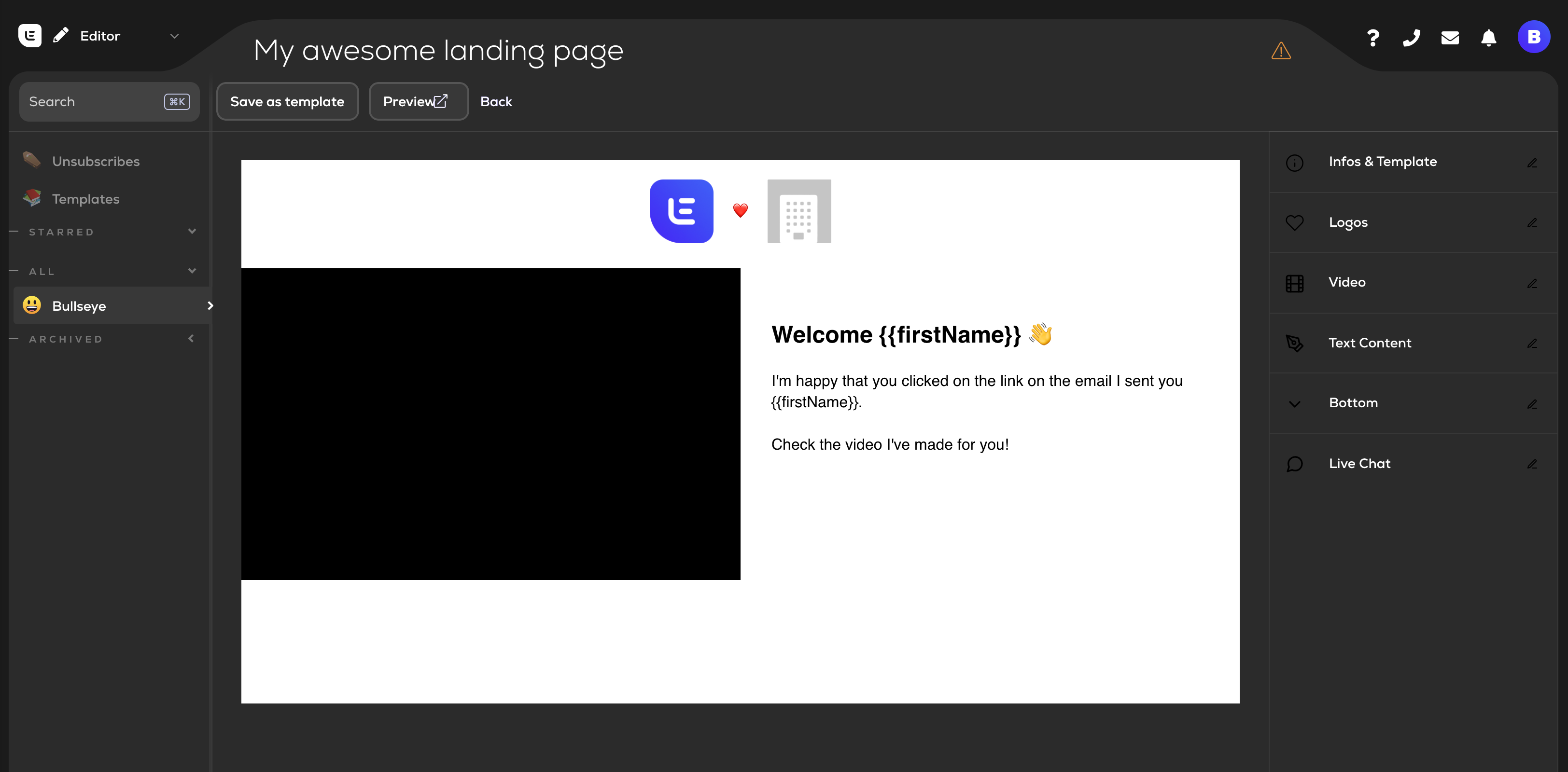Open notifications bell icon
This screenshot has width=1568, height=772.
tap(1488, 38)
